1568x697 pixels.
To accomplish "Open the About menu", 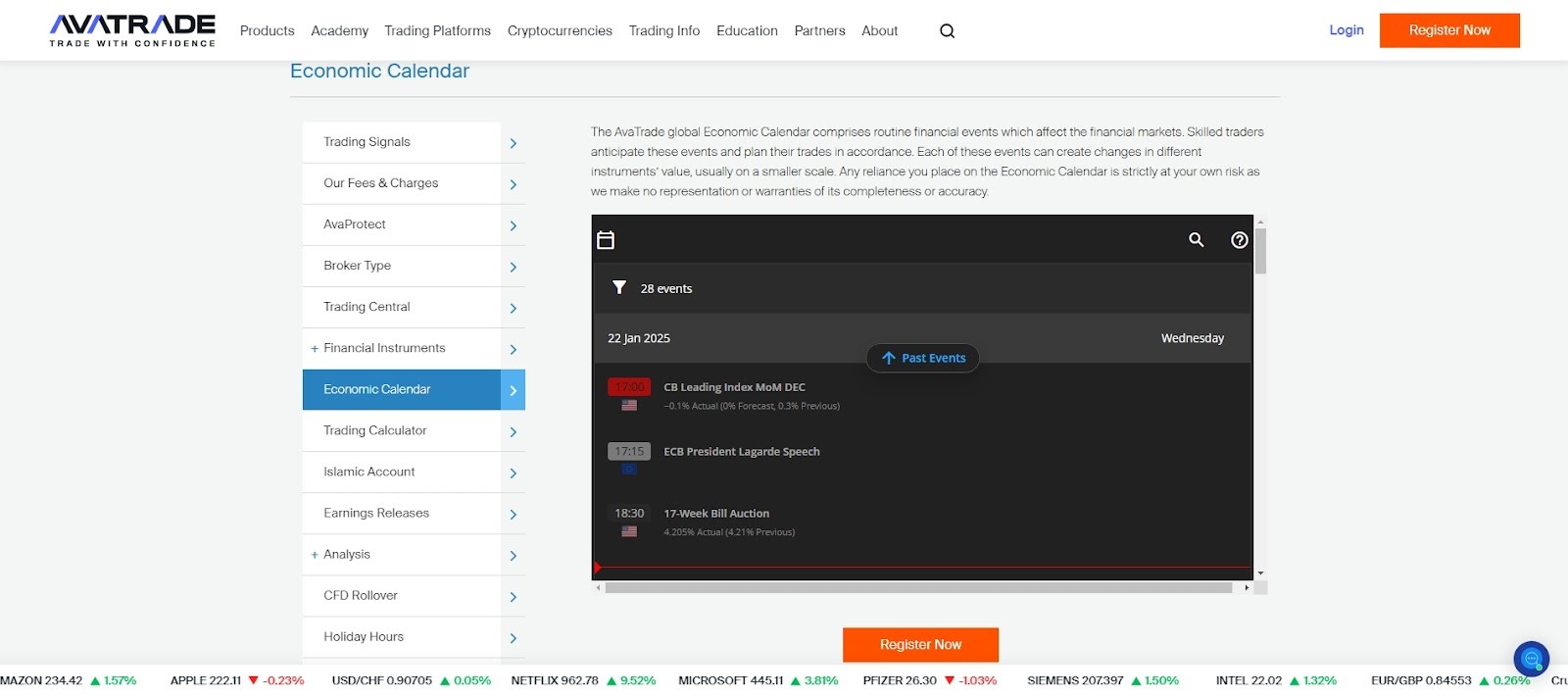I will point(879,30).
